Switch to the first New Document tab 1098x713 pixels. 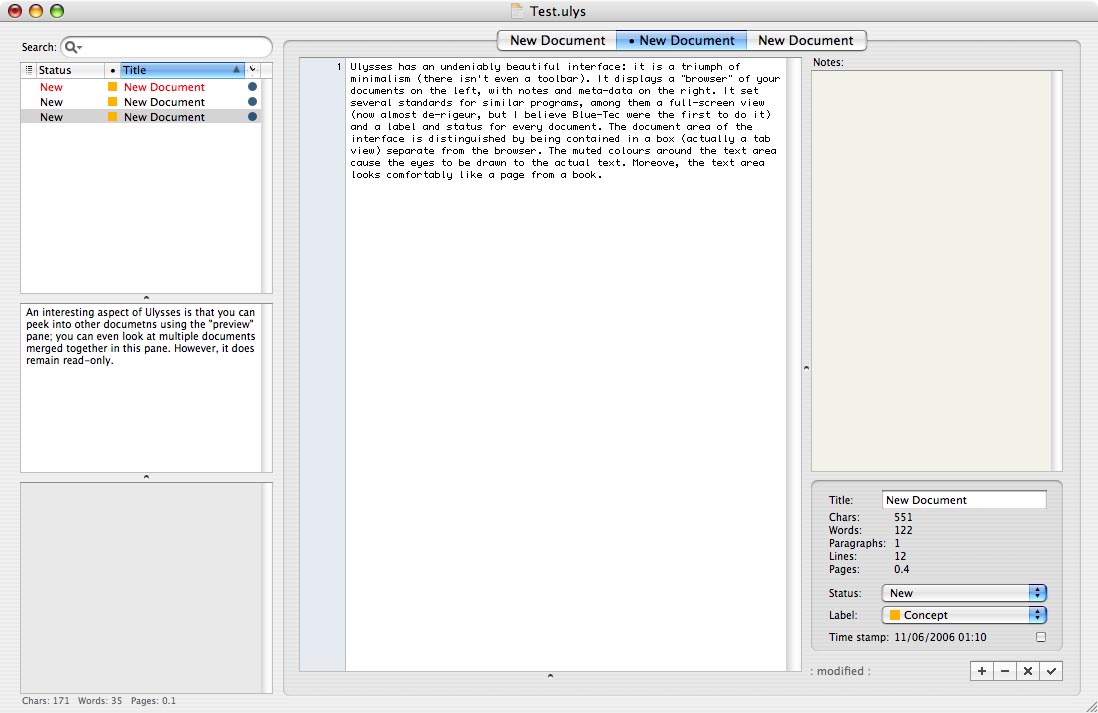pos(557,41)
